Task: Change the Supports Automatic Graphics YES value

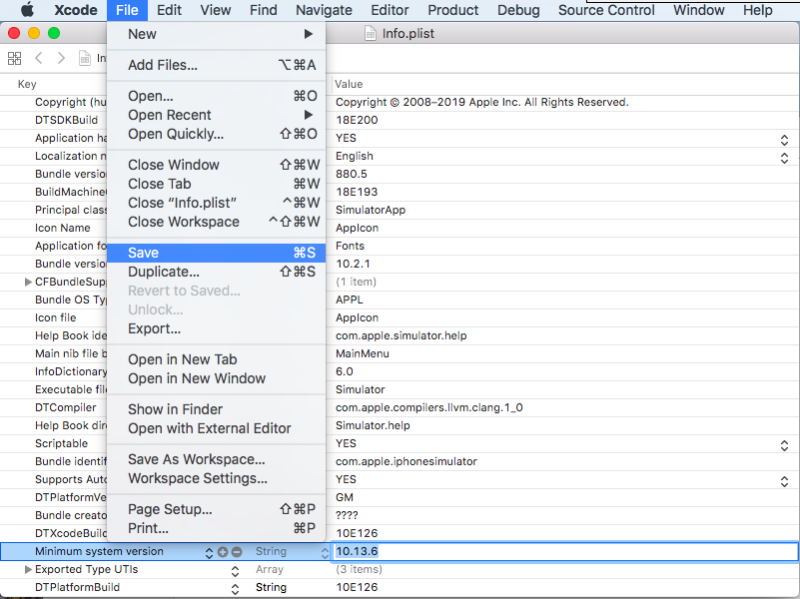Action: [x=784, y=481]
